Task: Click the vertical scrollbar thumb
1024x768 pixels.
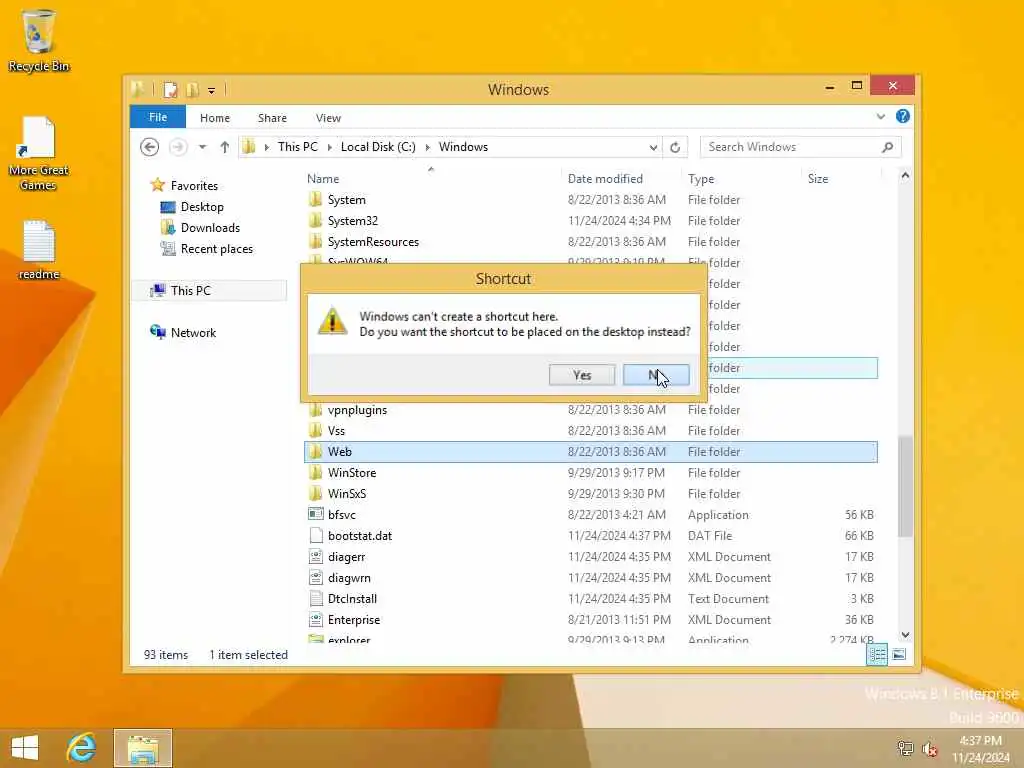Action: coord(905,487)
